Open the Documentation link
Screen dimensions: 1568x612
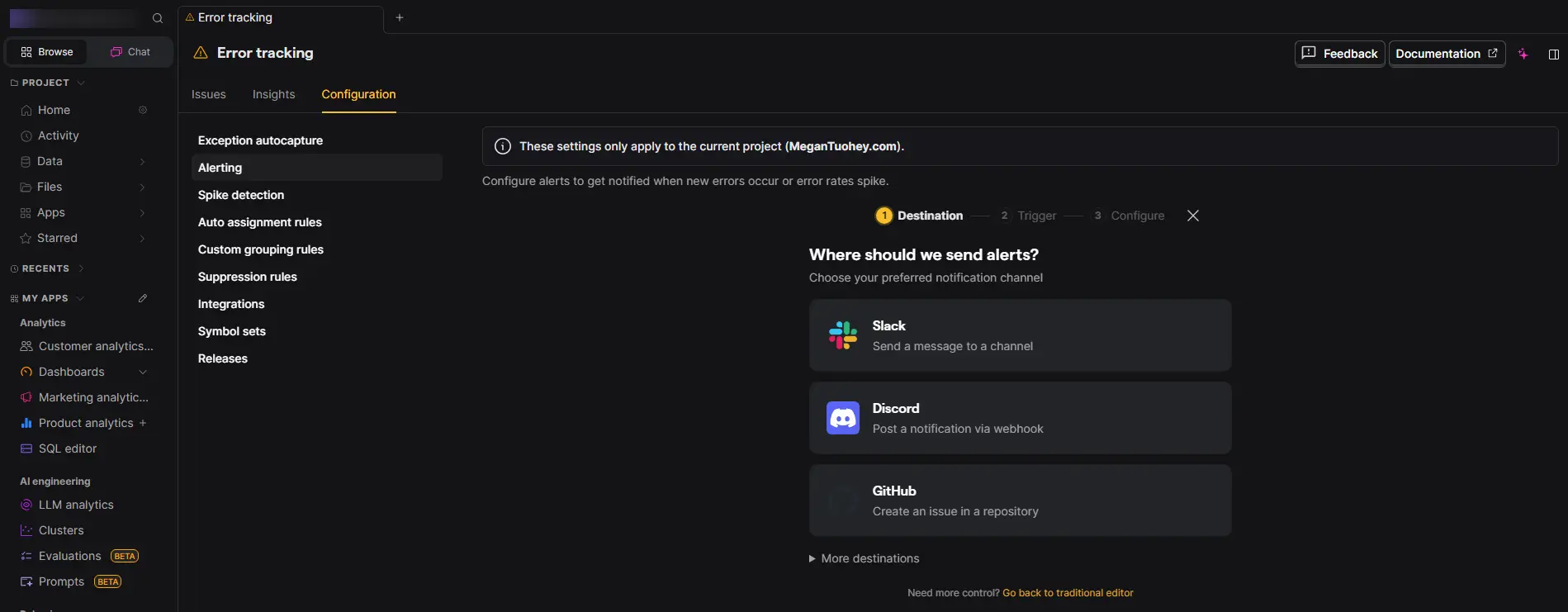(x=1447, y=54)
